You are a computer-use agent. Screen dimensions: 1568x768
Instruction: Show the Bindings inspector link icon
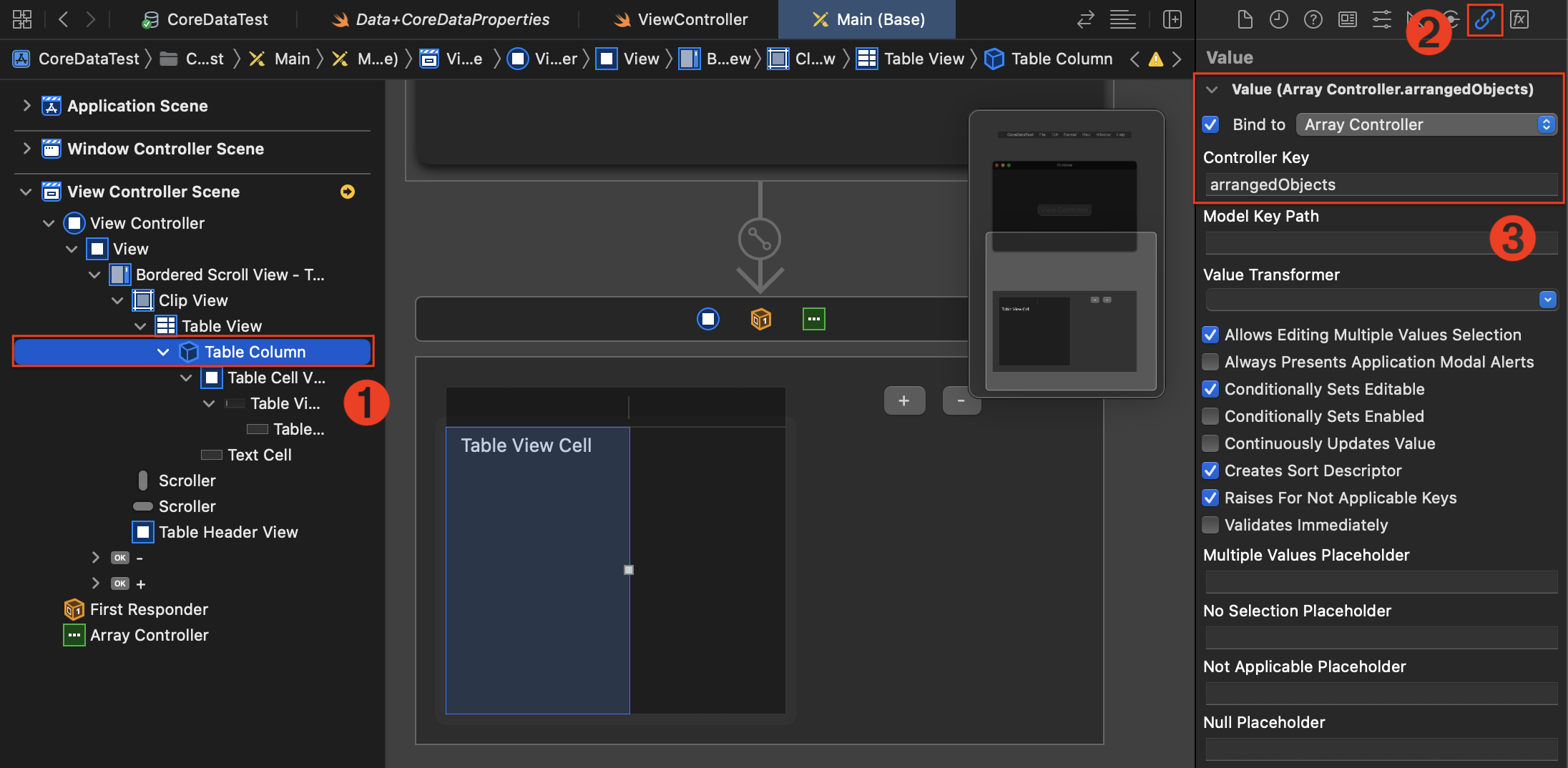pos(1485,19)
